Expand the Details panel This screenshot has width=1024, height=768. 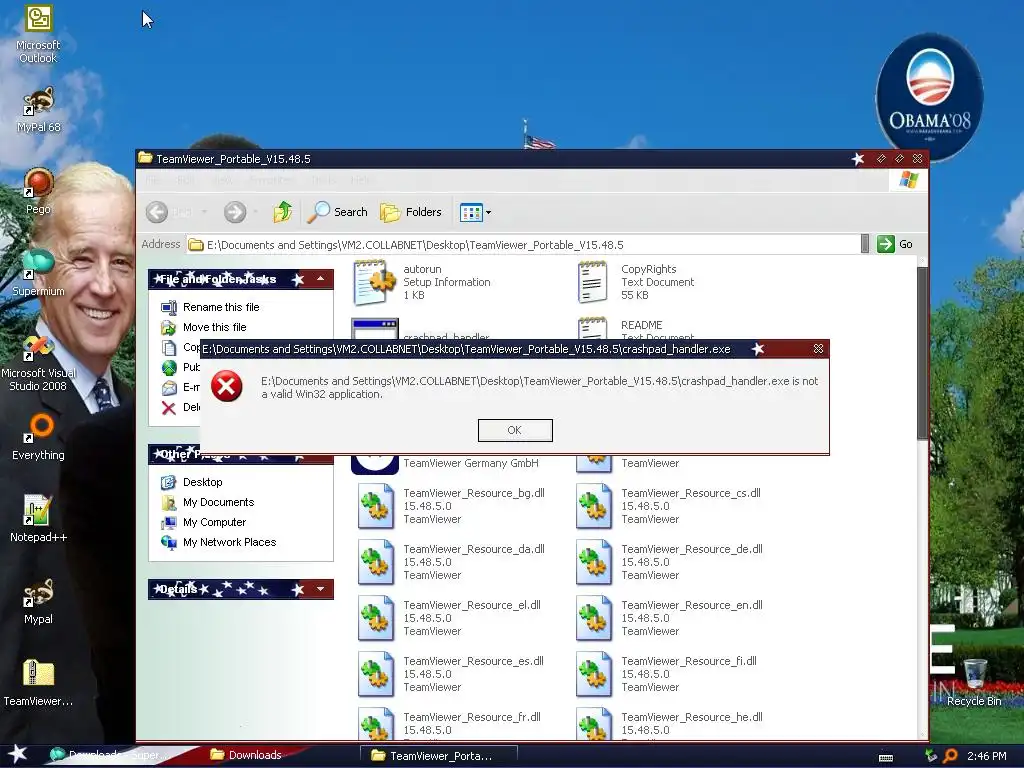pos(321,589)
